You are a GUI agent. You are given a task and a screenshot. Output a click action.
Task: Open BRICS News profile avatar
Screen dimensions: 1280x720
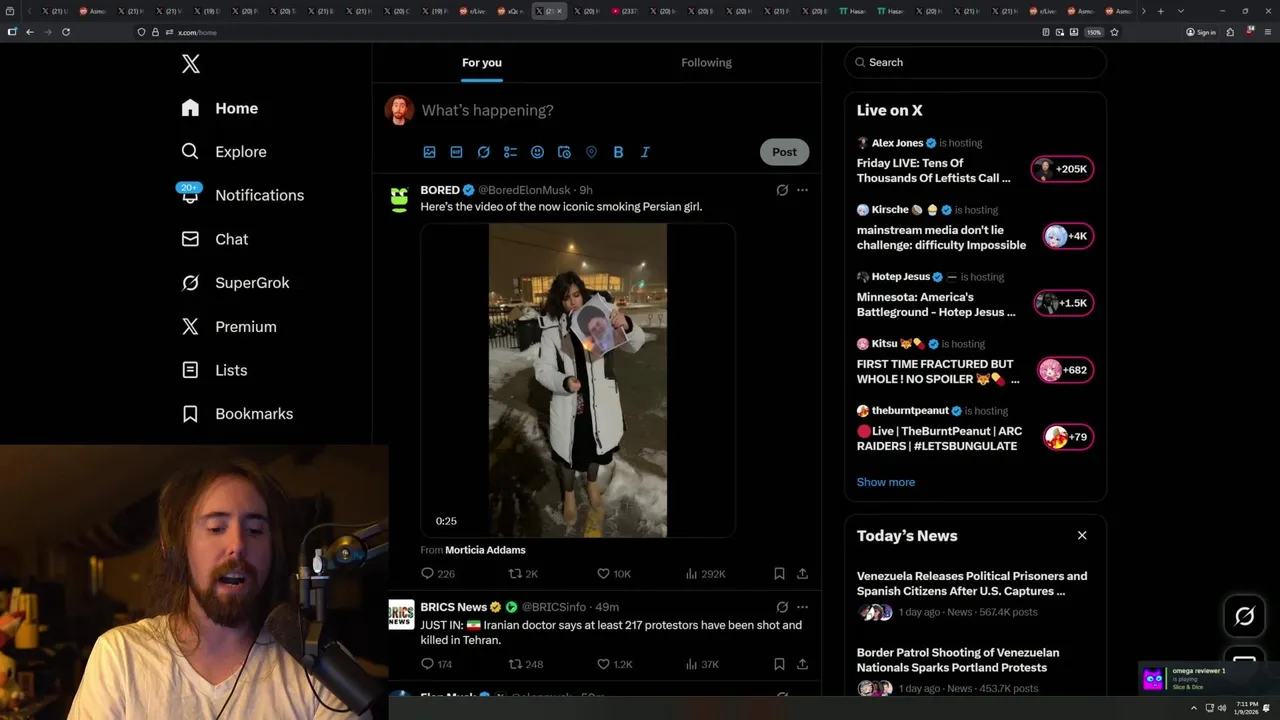(401, 614)
